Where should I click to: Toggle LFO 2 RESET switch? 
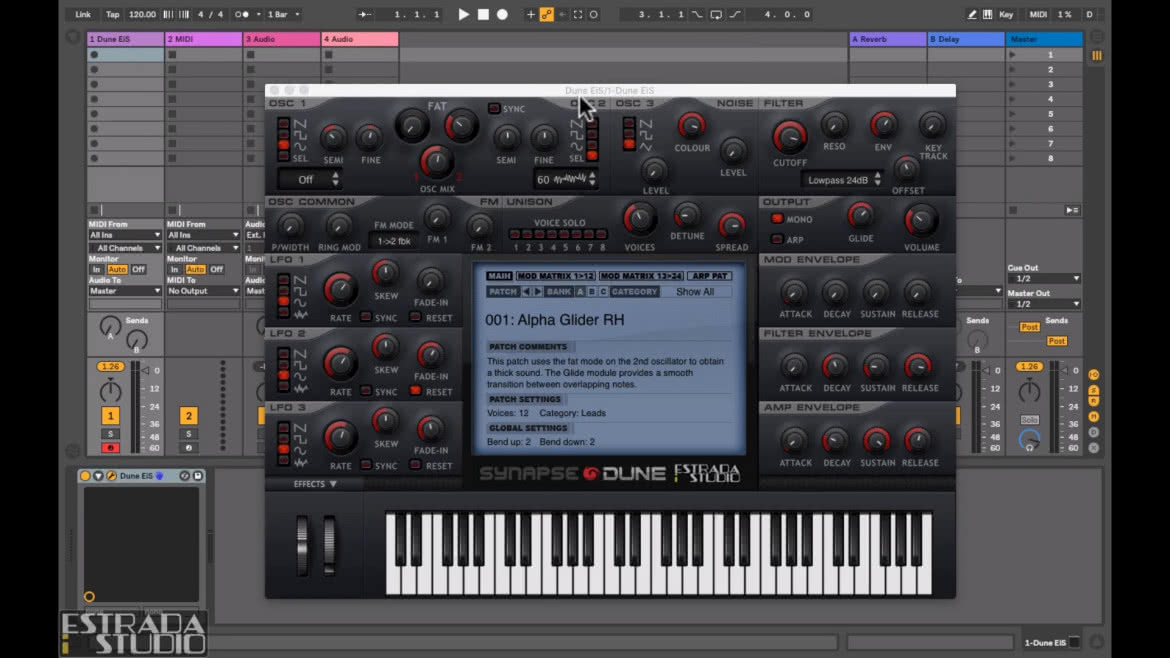[415, 391]
